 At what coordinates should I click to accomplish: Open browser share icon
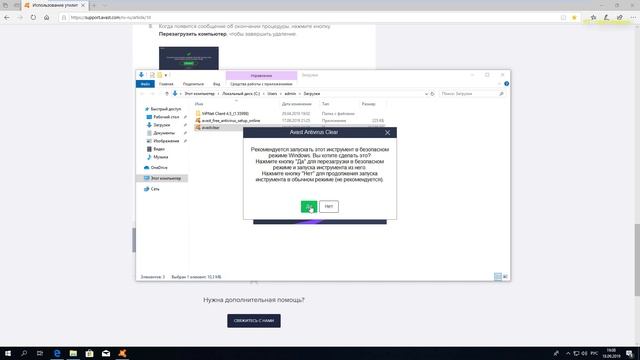pos(620,18)
